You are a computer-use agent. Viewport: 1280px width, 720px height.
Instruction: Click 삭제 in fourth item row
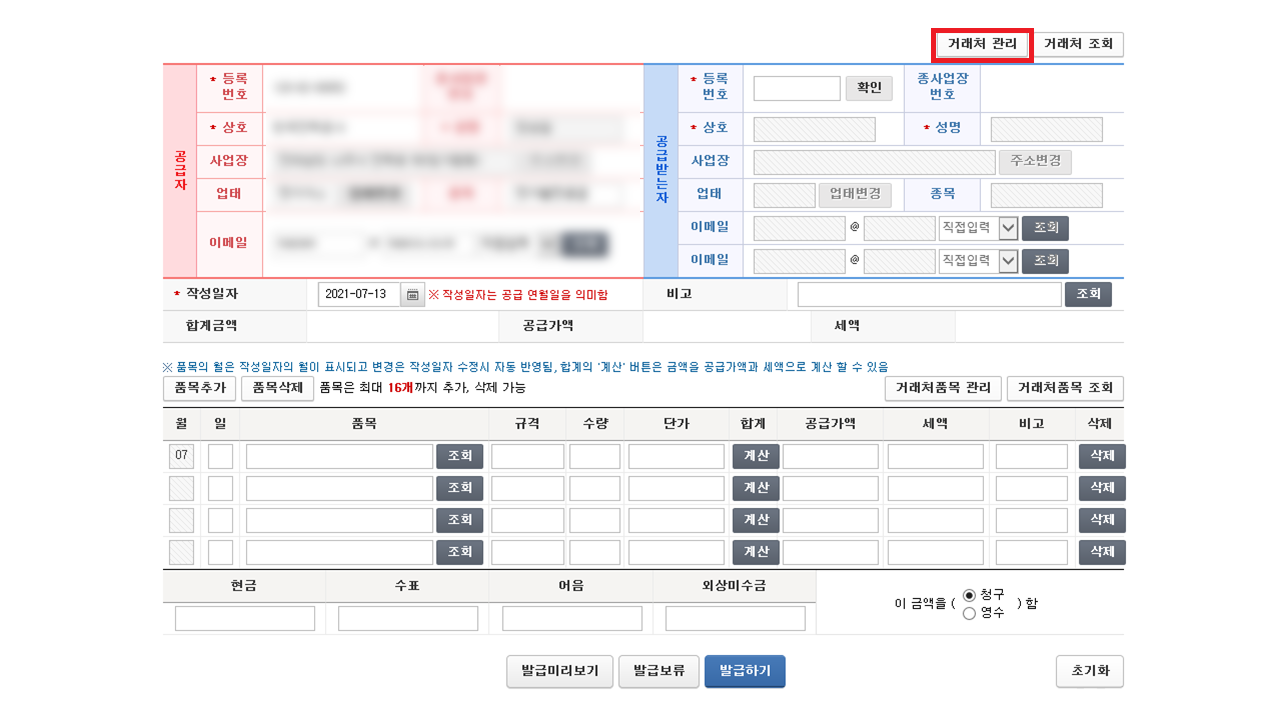click(x=1102, y=552)
